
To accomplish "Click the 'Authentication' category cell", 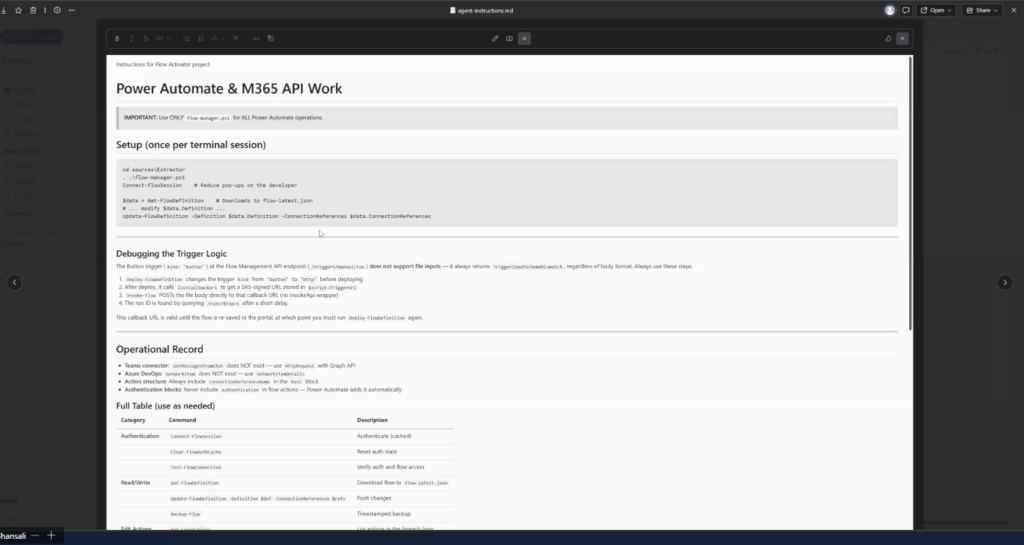I will [x=140, y=436].
